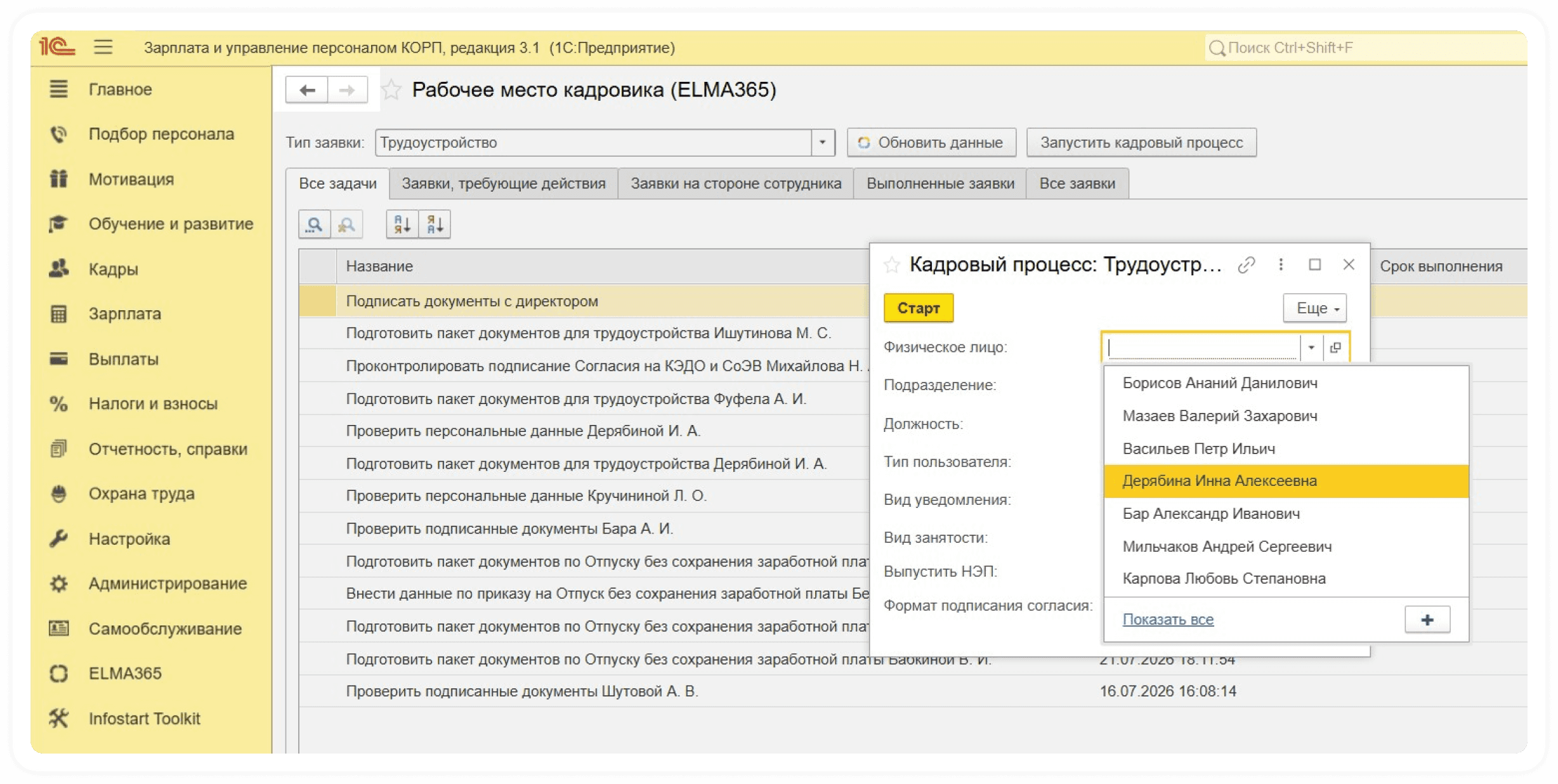This screenshot has height=784, width=1558.
Task: Expand the Тип заявки dropdown arrow
Action: pyautogui.click(x=822, y=143)
